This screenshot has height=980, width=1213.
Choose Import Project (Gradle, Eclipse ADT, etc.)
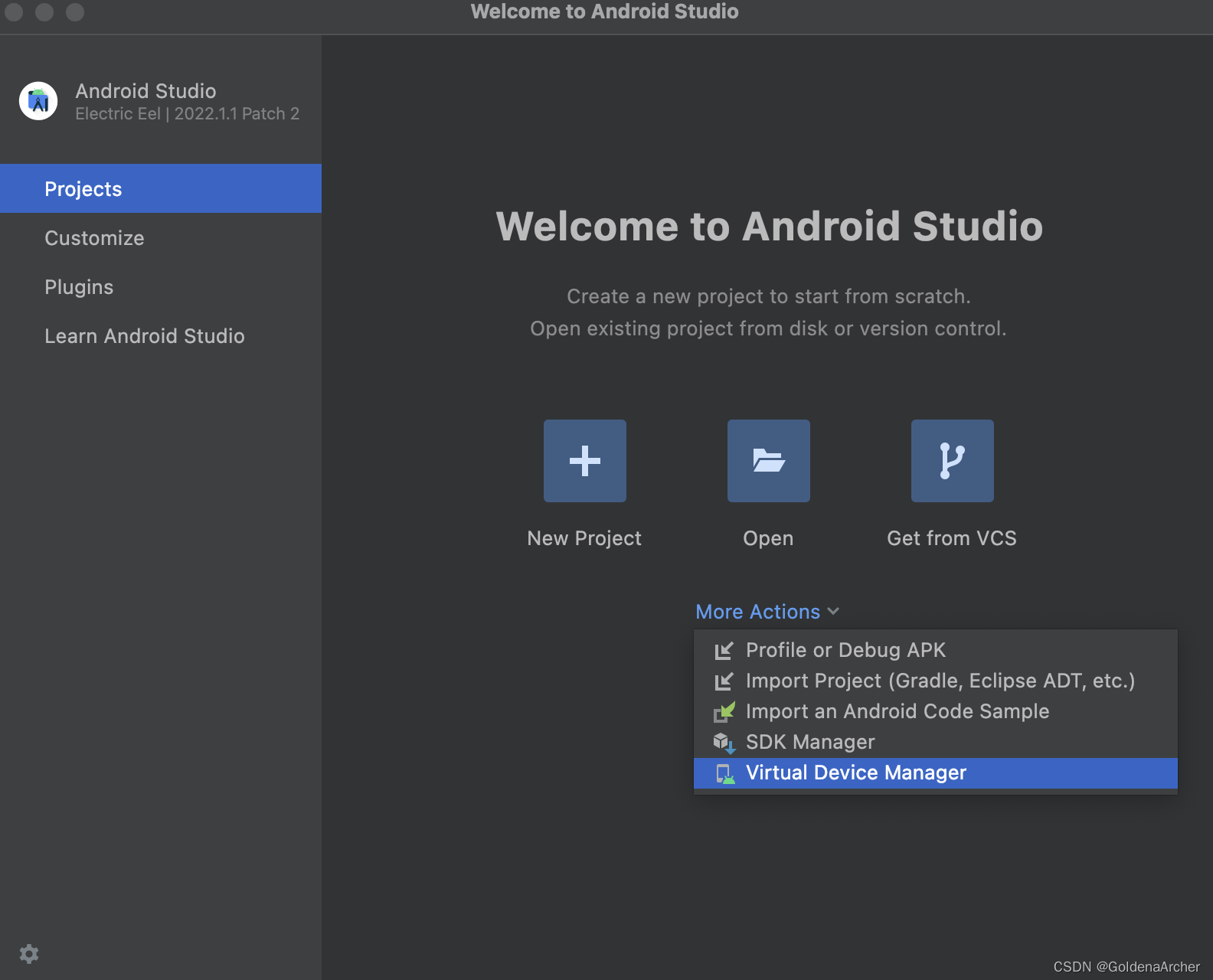(x=936, y=681)
